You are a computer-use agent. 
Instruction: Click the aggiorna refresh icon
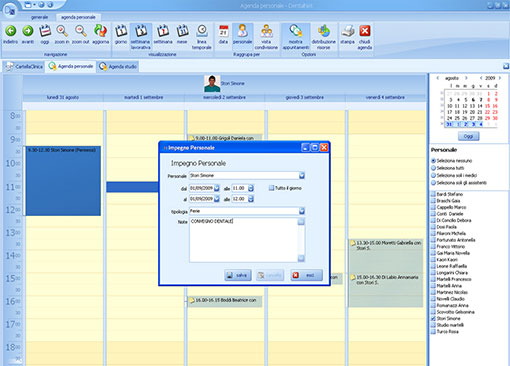(x=100, y=31)
